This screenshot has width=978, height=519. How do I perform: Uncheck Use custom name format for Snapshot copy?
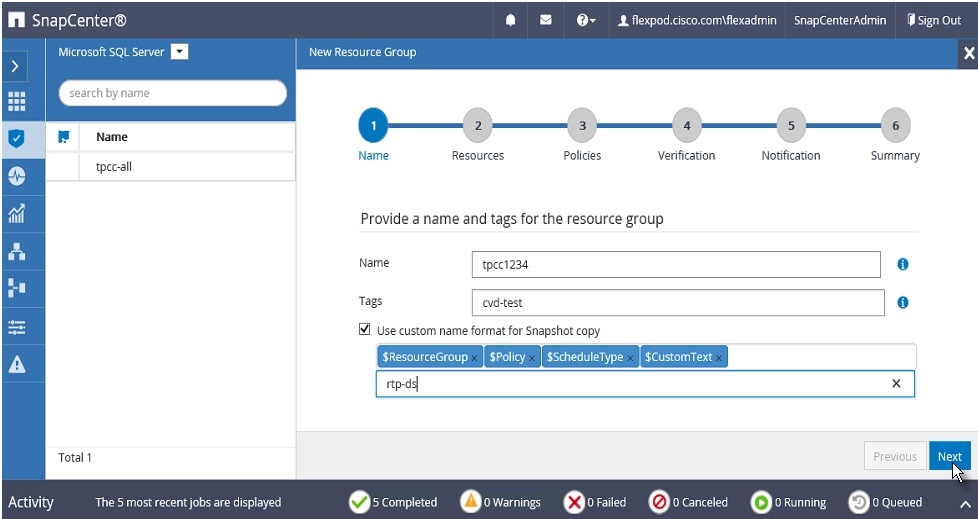click(x=365, y=329)
